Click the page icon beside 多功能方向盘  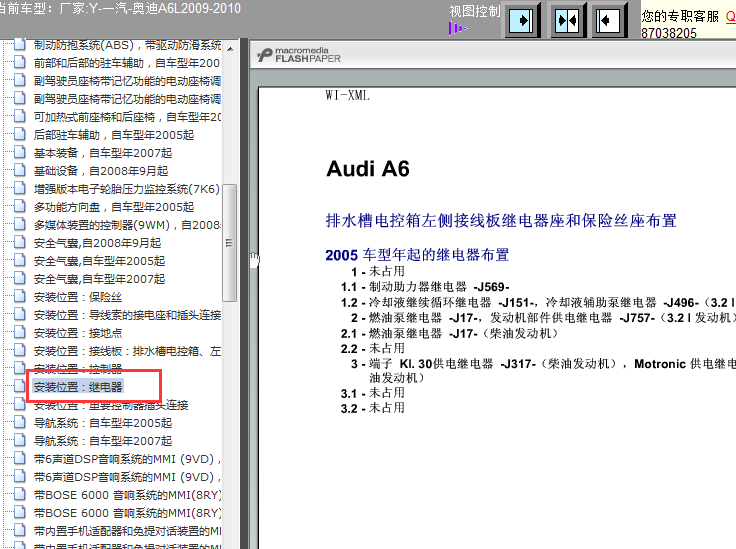pyautogui.click(x=19, y=206)
